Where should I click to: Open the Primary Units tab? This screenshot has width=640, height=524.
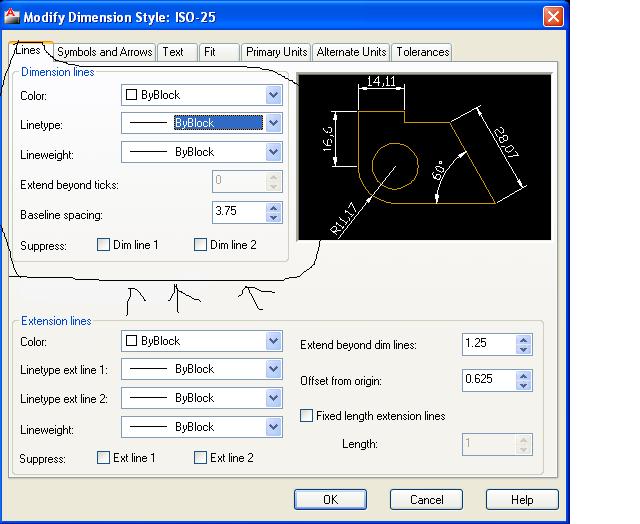[x=276, y=52]
